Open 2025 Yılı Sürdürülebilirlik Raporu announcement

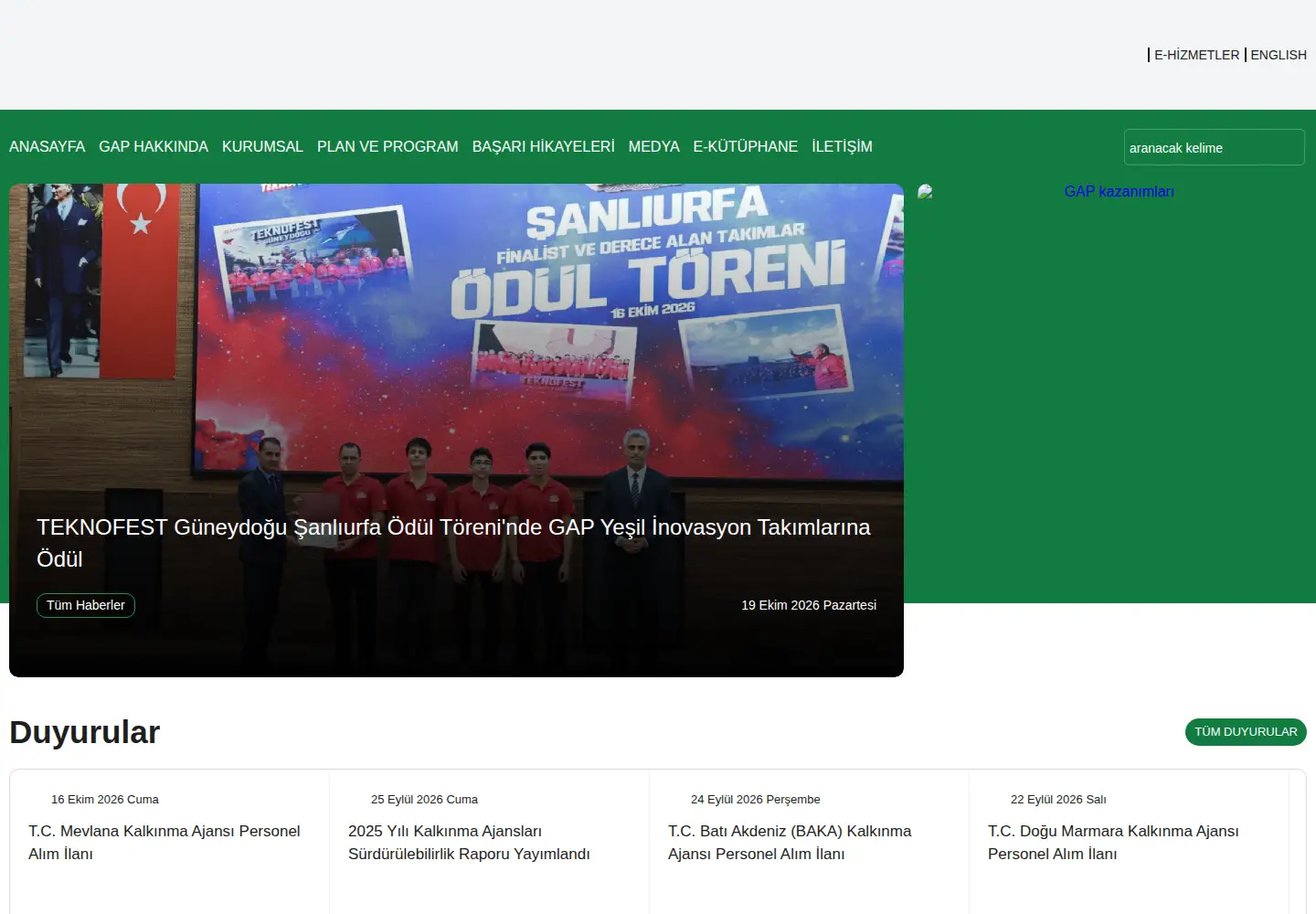tap(469, 842)
